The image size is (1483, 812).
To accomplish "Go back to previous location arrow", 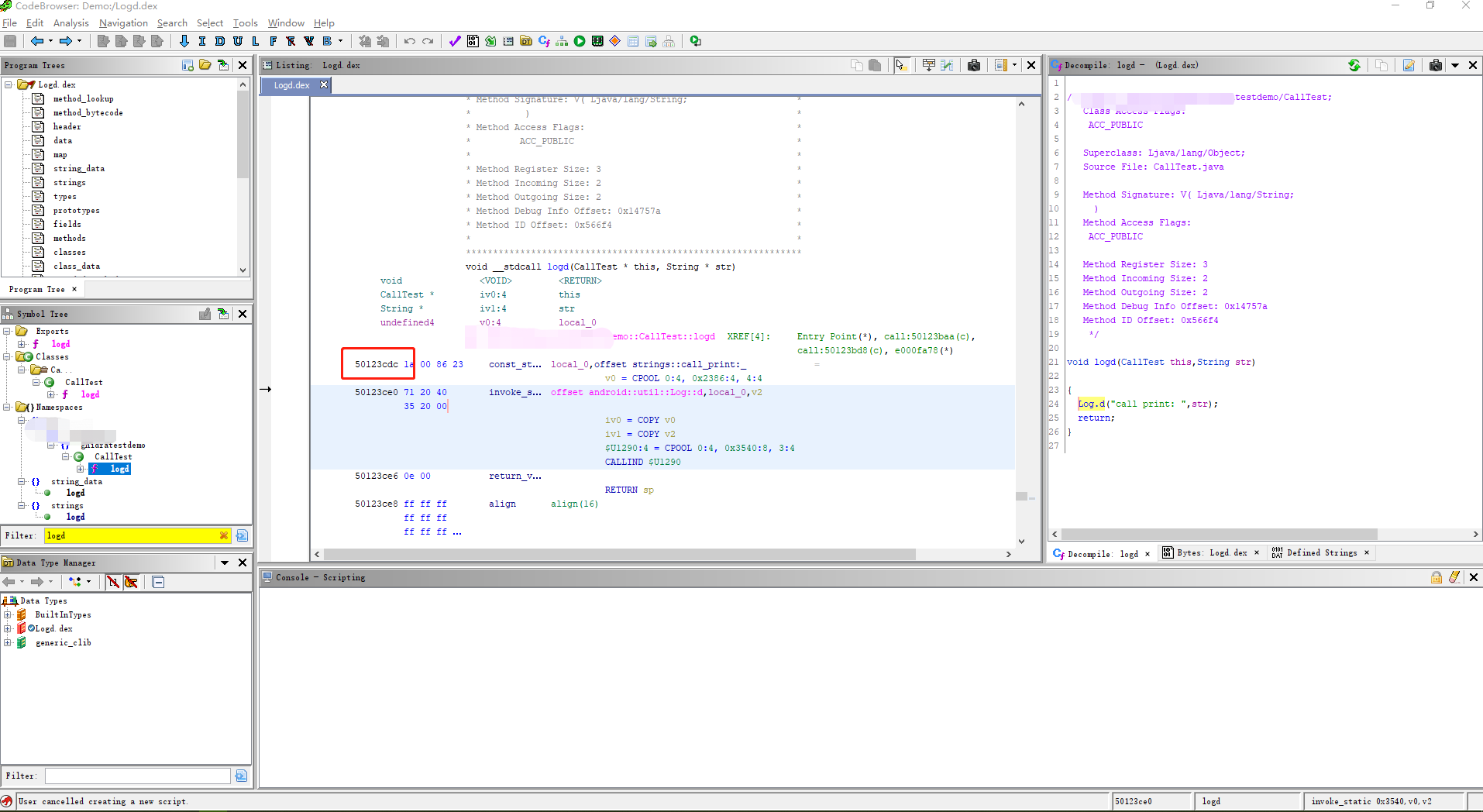I will tap(36, 41).
